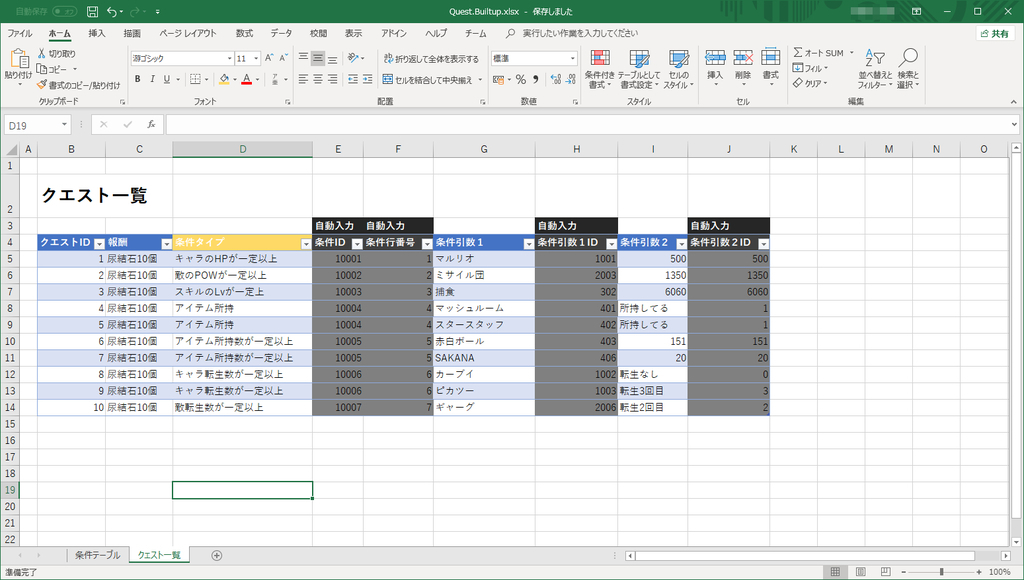Click the Borders icon
Image resolution: width=1024 pixels, height=580 pixels.
pos(195,79)
